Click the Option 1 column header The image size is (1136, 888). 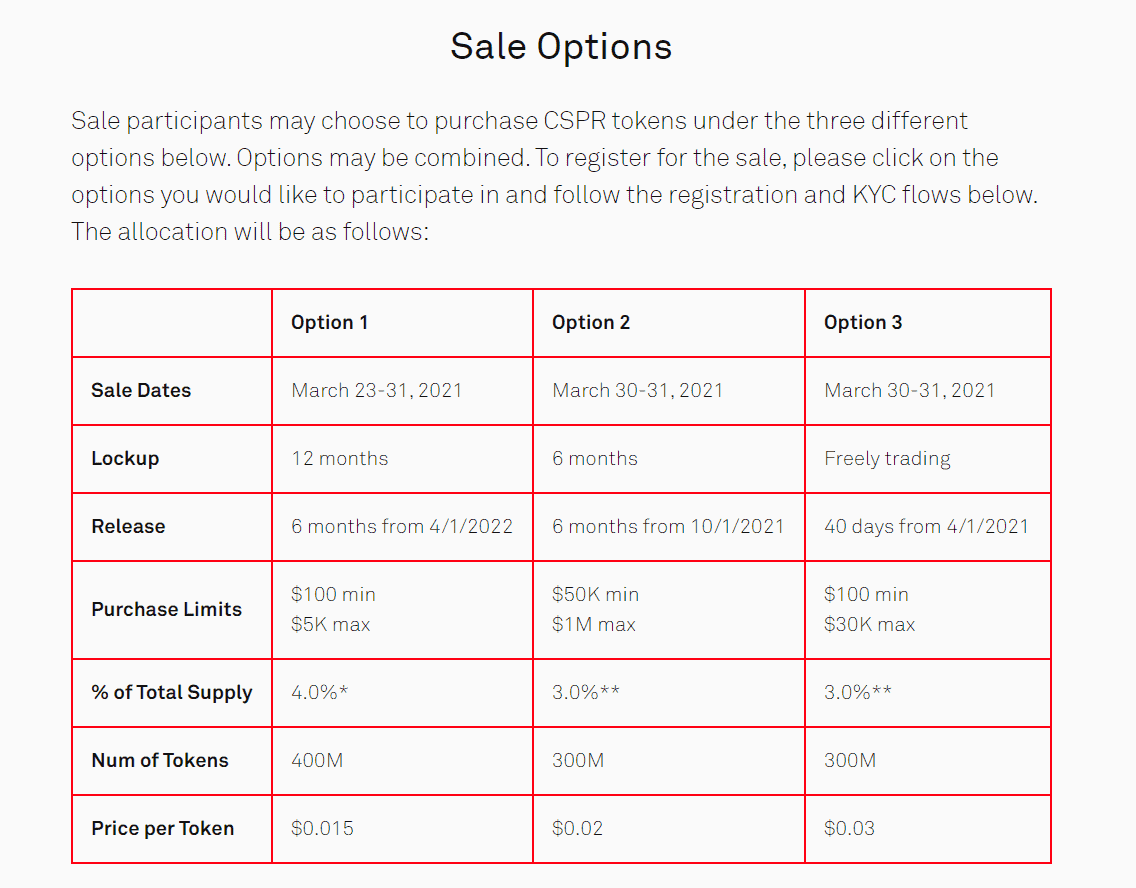tap(329, 323)
